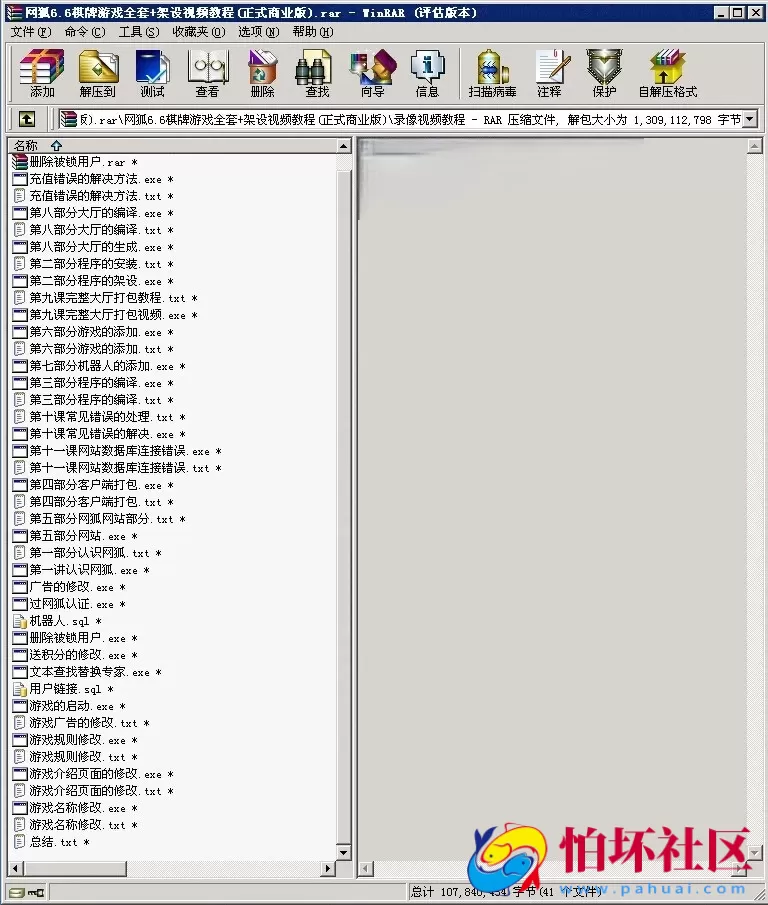Expand the archive path dropdown
The image size is (768, 905).
point(751,119)
